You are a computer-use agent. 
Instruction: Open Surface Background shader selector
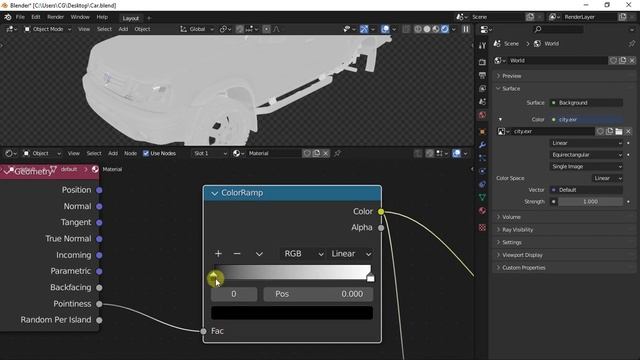point(586,103)
